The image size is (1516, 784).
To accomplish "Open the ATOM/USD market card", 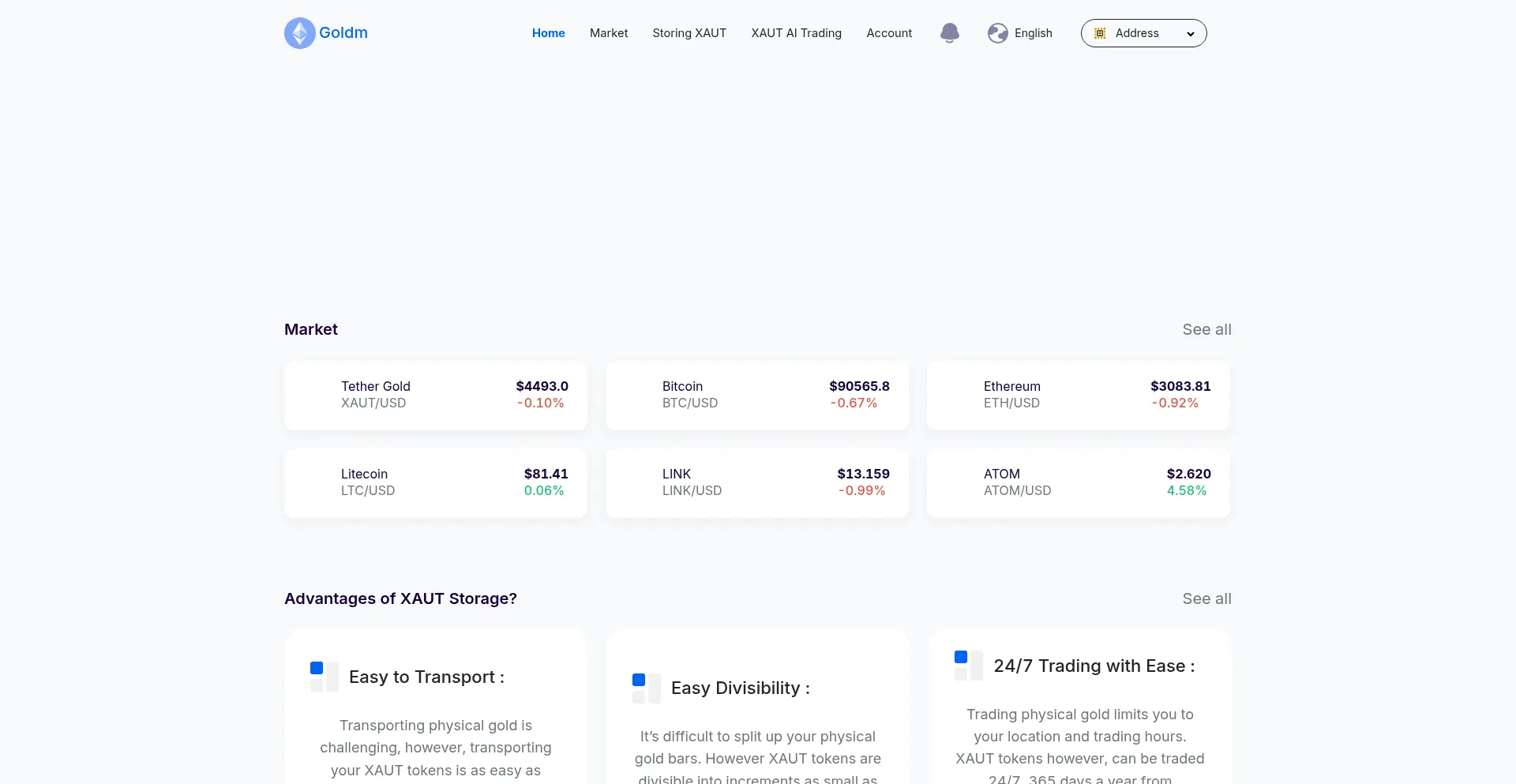I will click(1079, 483).
